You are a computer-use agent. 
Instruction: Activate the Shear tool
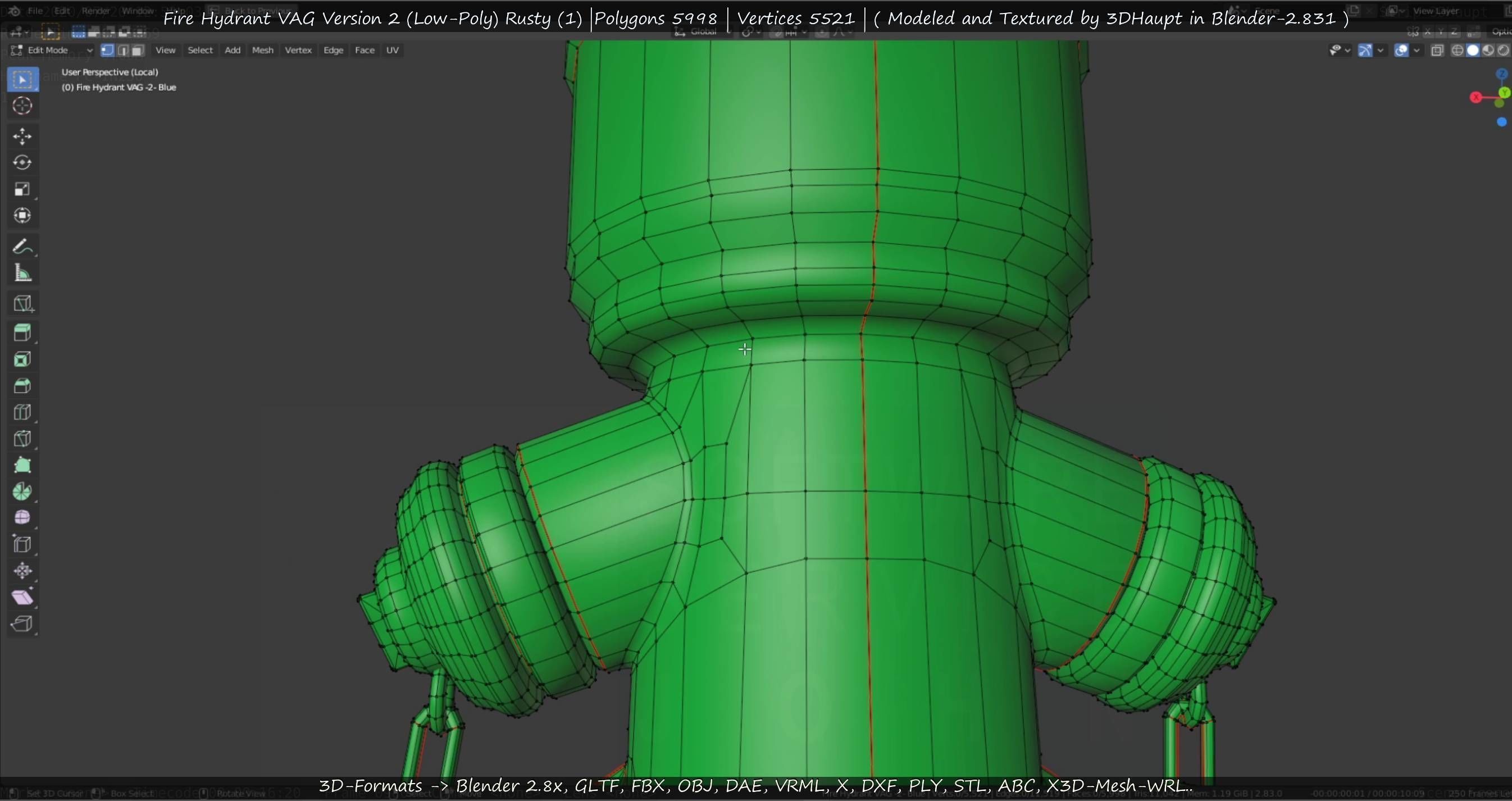coord(23,597)
